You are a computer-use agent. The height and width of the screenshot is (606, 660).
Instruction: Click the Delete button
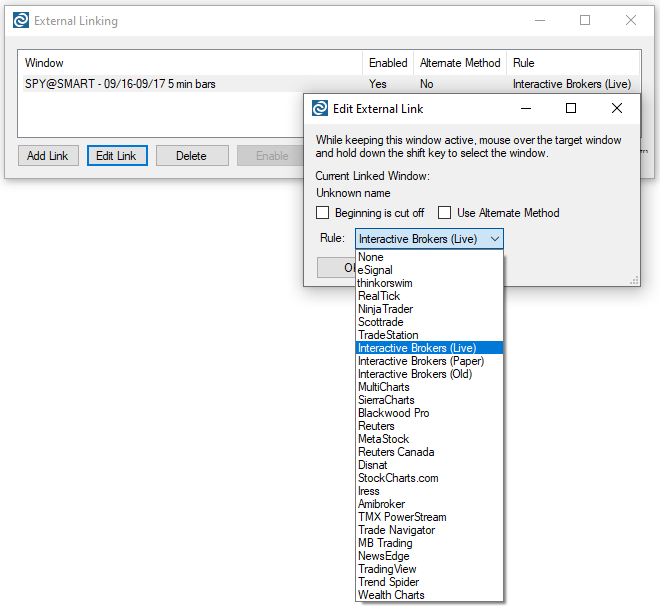click(191, 156)
